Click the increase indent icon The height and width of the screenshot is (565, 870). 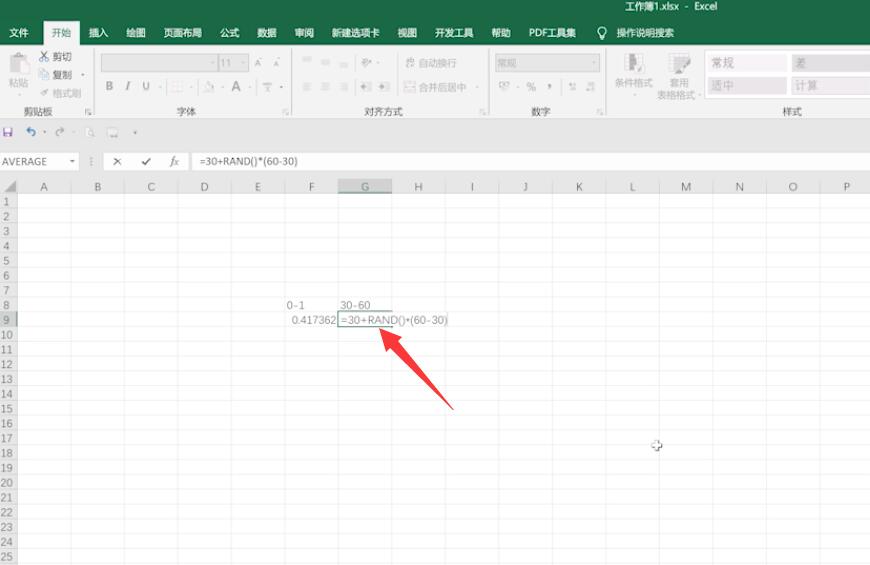(x=384, y=87)
